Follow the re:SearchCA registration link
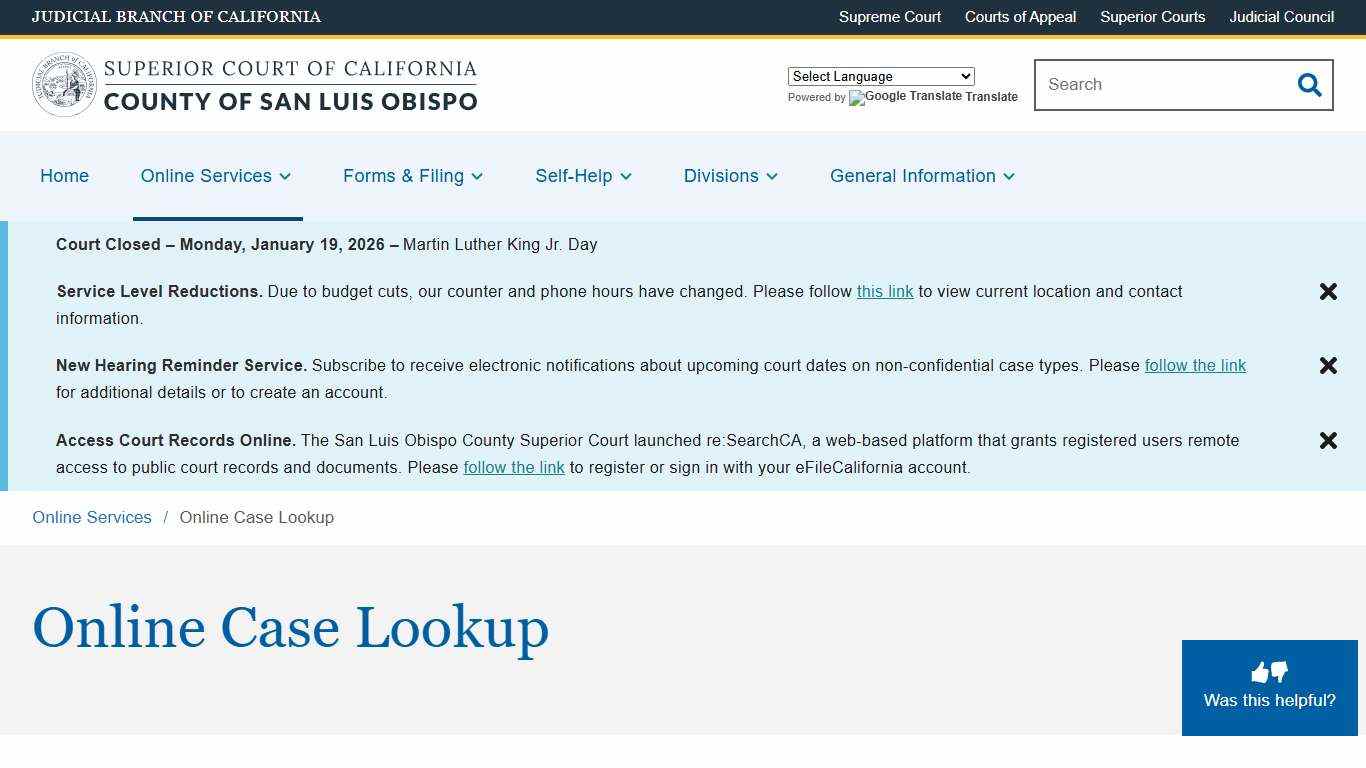1366x768 pixels. [514, 467]
